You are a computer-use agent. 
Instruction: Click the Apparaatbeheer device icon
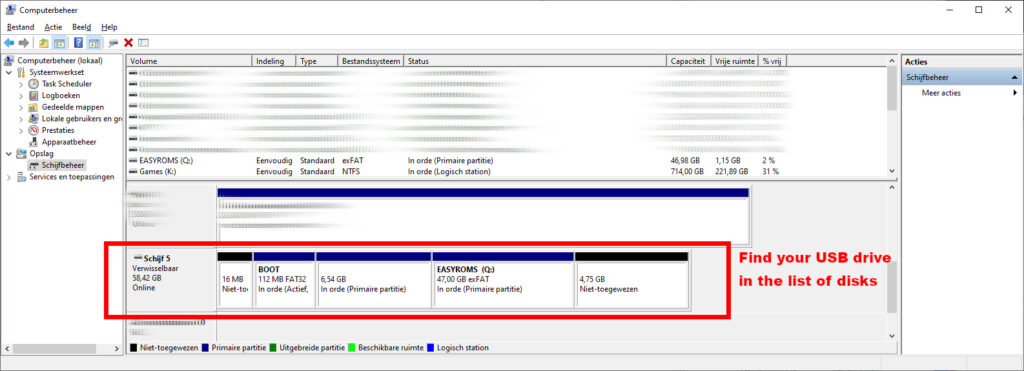[x=34, y=142]
